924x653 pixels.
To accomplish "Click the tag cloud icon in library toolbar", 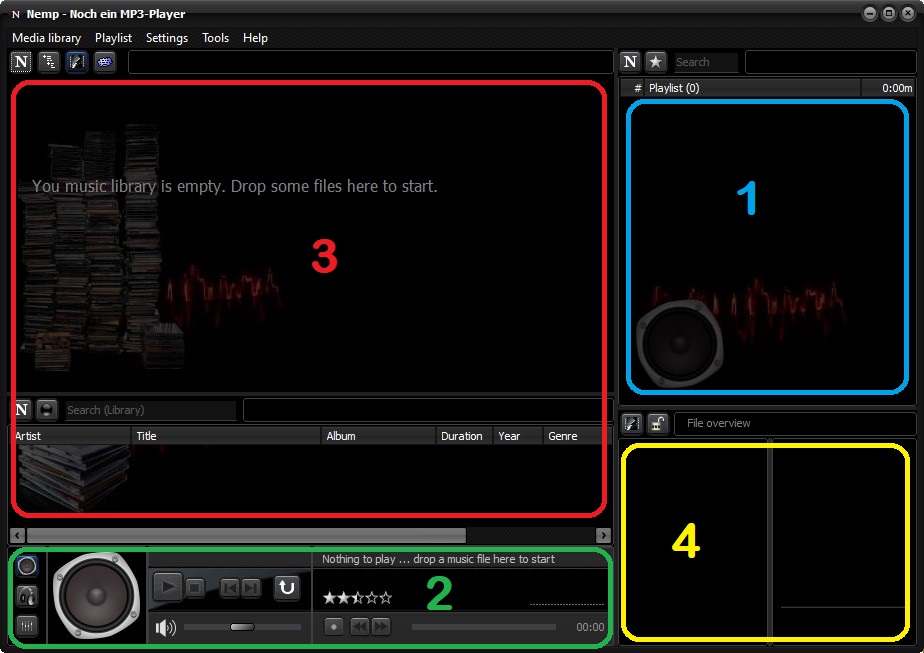I will [x=104, y=62].
